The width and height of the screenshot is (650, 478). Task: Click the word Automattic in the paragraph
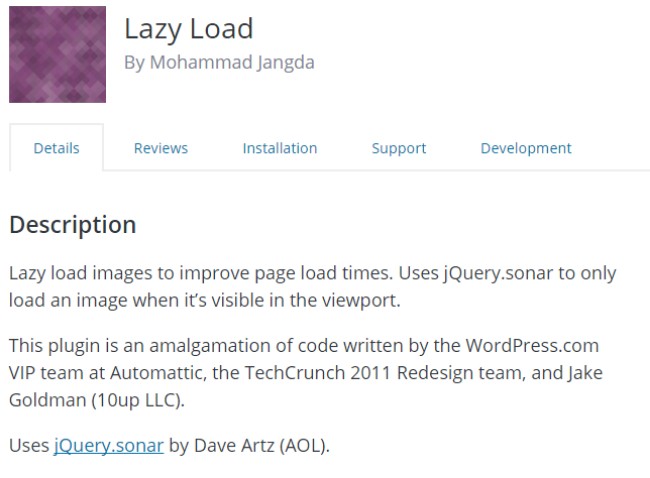click(x=158, y=373)
